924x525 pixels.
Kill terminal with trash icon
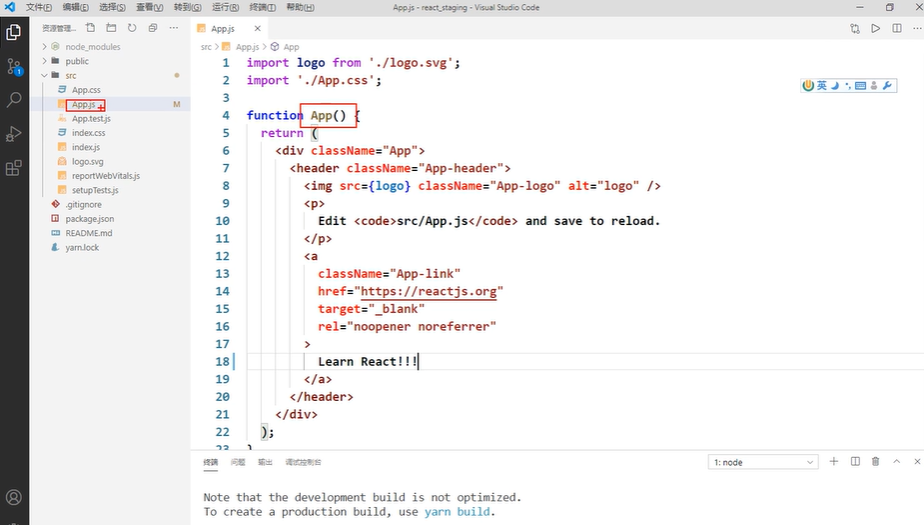pos(876,462)
